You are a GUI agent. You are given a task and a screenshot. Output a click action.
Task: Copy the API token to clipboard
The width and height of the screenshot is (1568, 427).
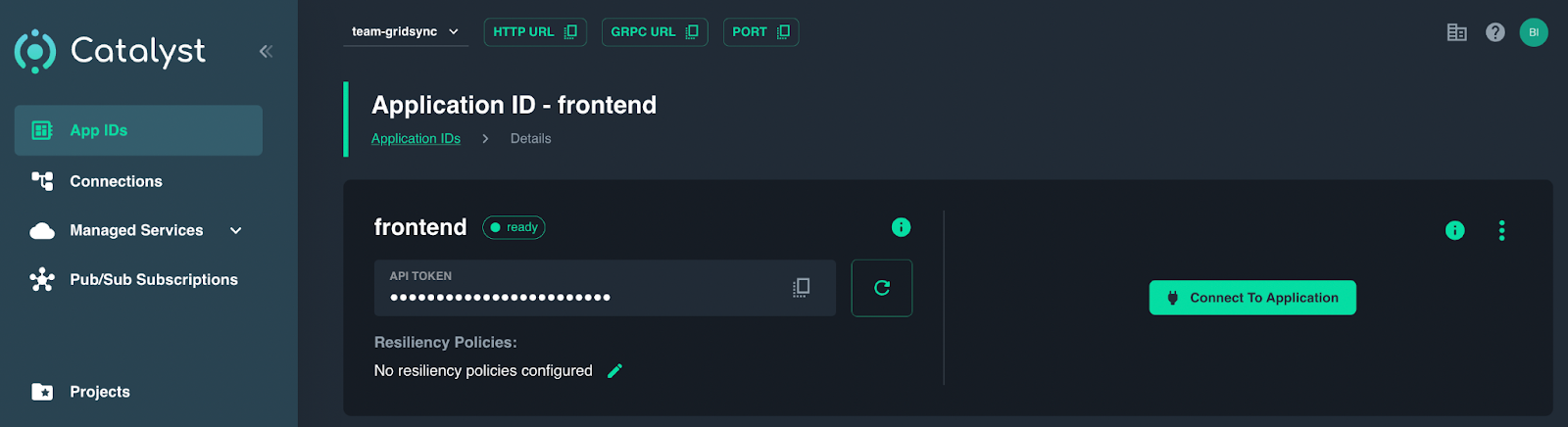click(x=801, y=287)
